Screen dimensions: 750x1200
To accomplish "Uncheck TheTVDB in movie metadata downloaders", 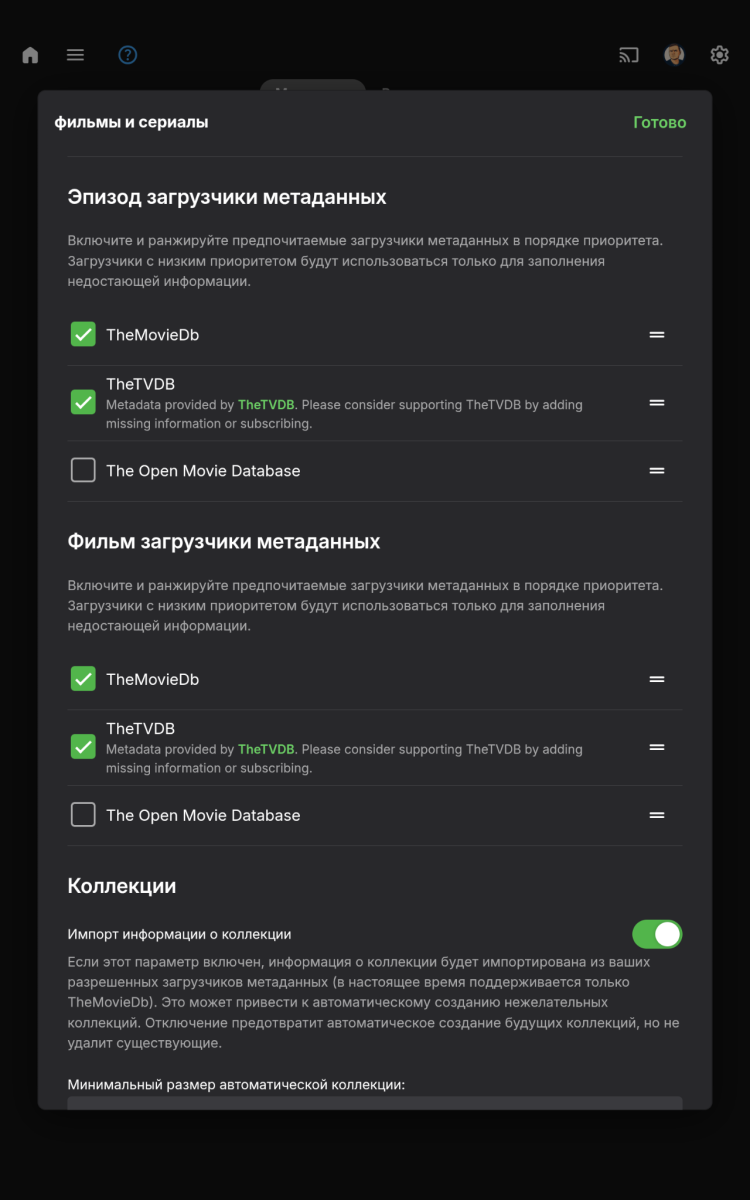I will [83, 747].
